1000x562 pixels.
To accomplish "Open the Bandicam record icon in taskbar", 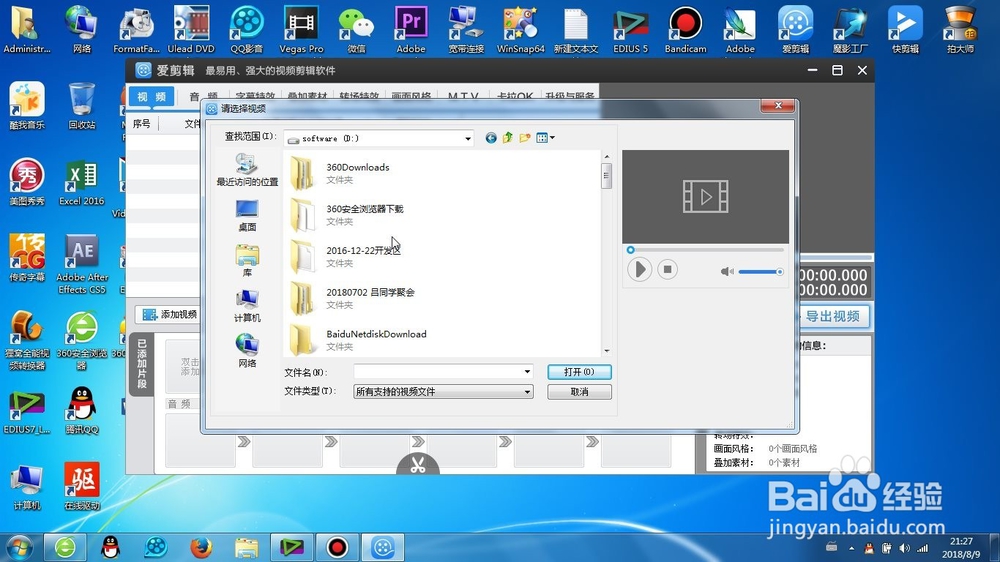I will click(337, 547).
